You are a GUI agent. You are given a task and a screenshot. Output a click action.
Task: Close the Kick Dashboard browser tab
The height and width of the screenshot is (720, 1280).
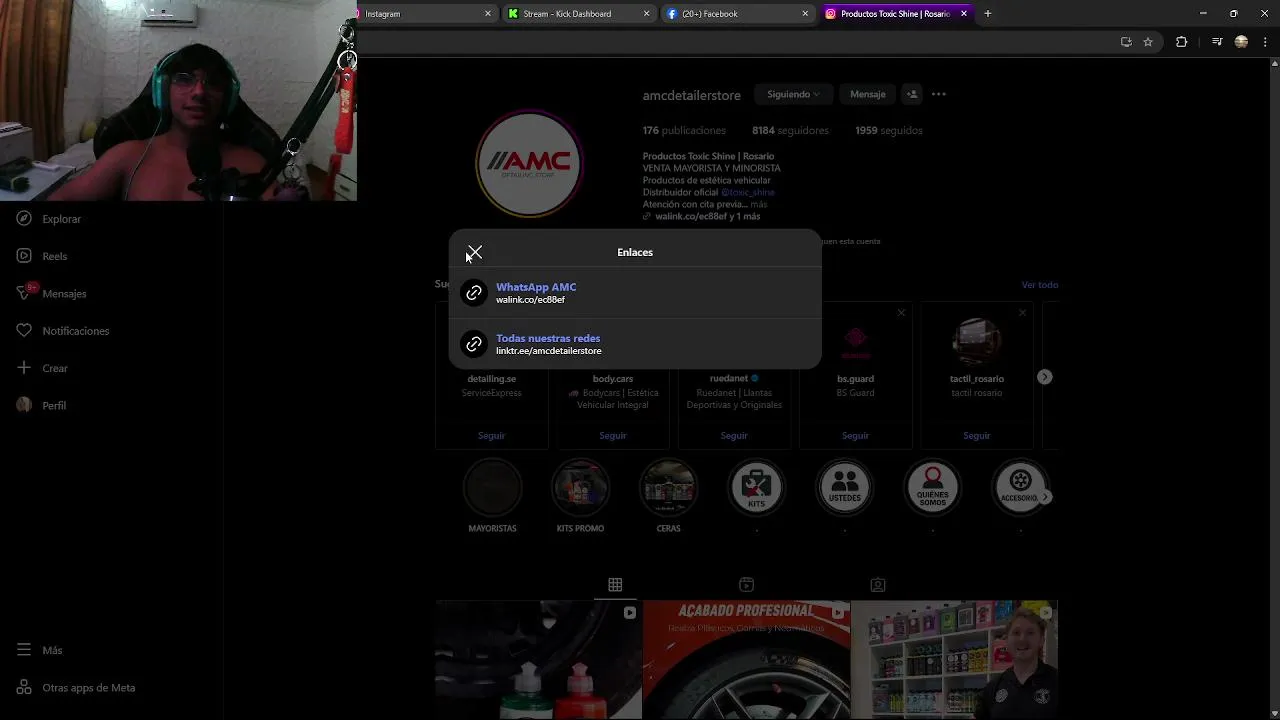coord(647,14)
